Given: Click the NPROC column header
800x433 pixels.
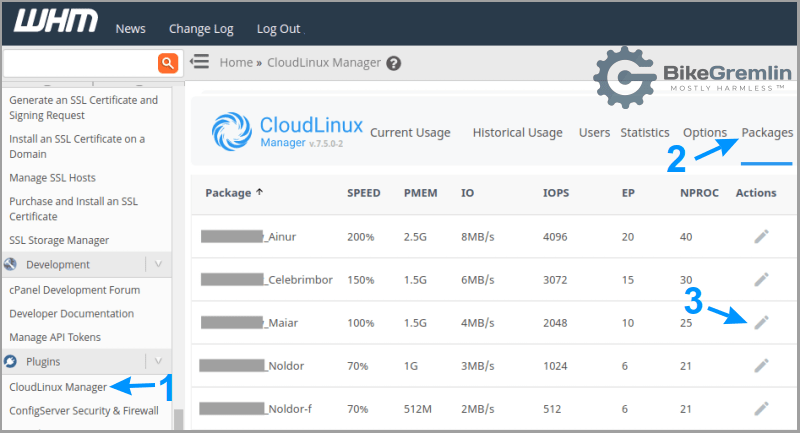Looking at the screenshot, I should coord(699,193).
